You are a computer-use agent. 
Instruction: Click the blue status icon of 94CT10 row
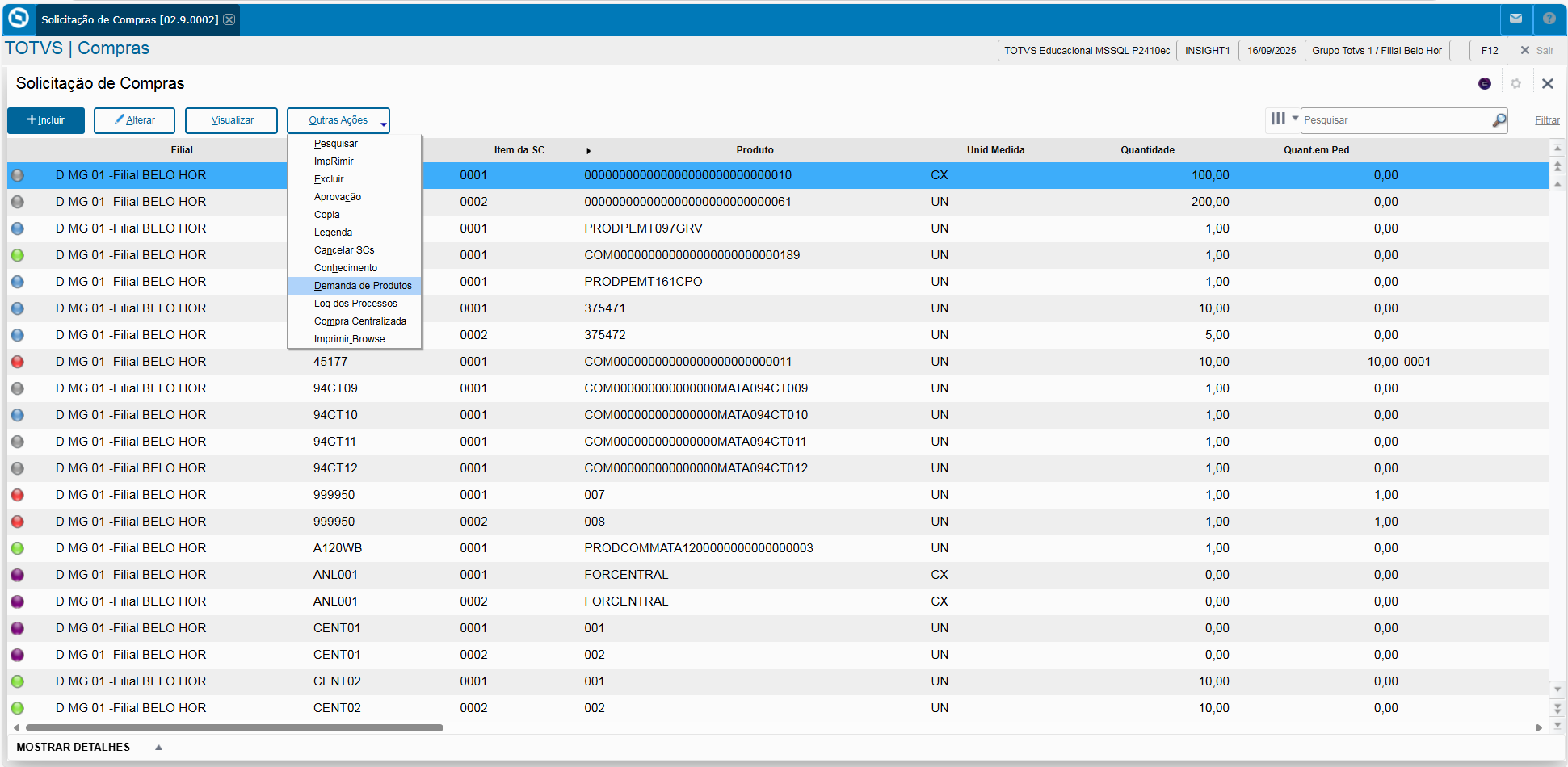click(x=17, y=415)
